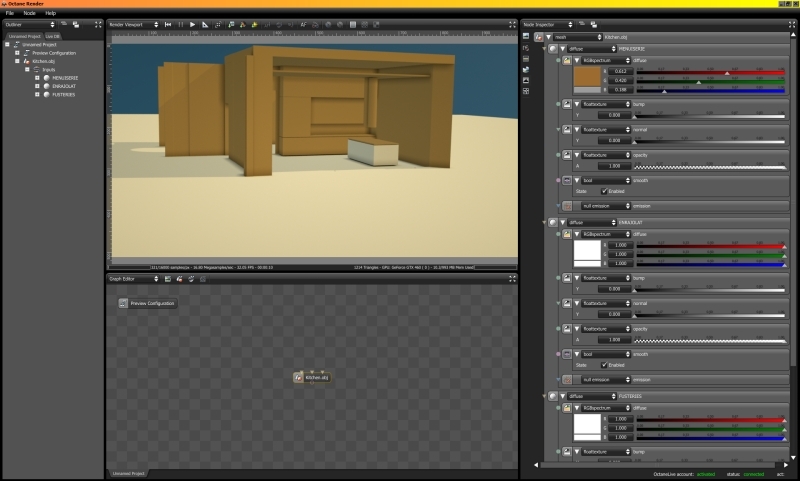
Task: Click the blue B slider of MENUISERIE diffuse
Action: tap(710, 90)
